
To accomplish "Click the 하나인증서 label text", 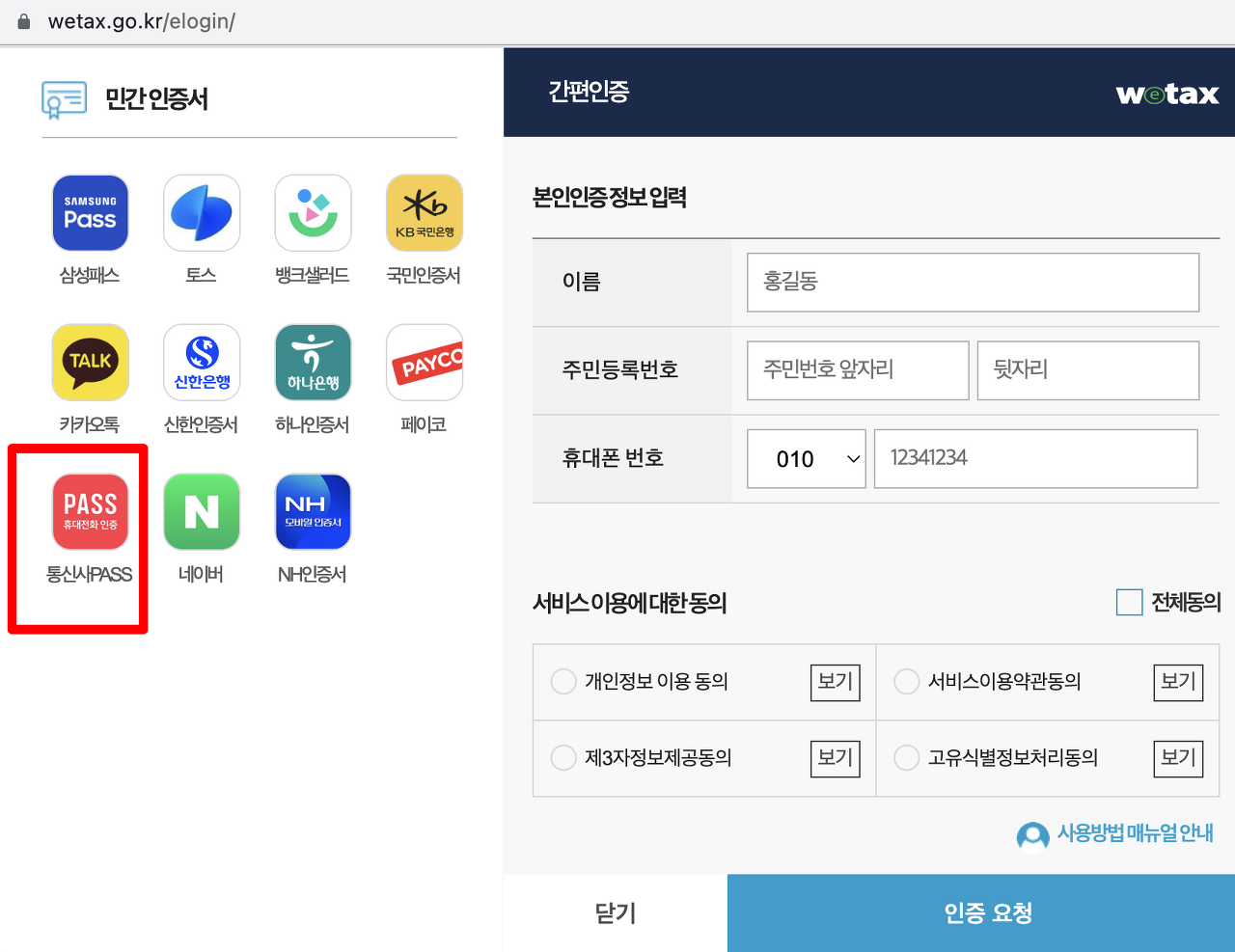I will coord(313,425).
